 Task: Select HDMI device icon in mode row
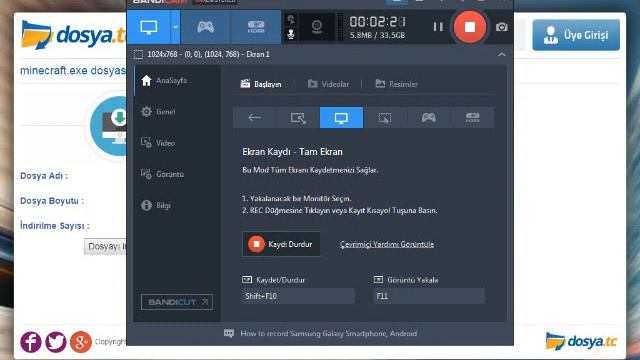[472, 118]
